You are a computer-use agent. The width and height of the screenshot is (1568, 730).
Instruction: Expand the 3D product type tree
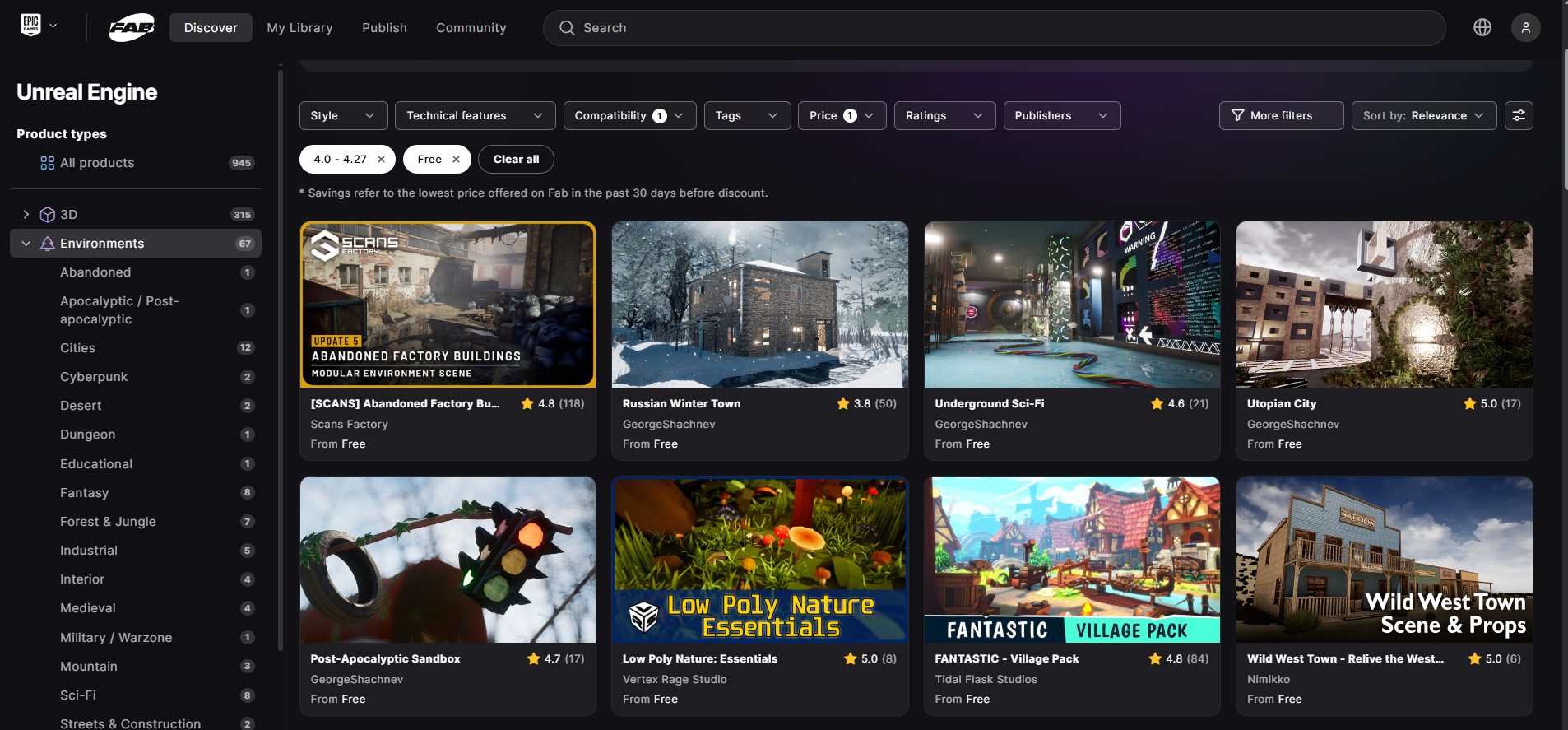[x=26, y=215]
